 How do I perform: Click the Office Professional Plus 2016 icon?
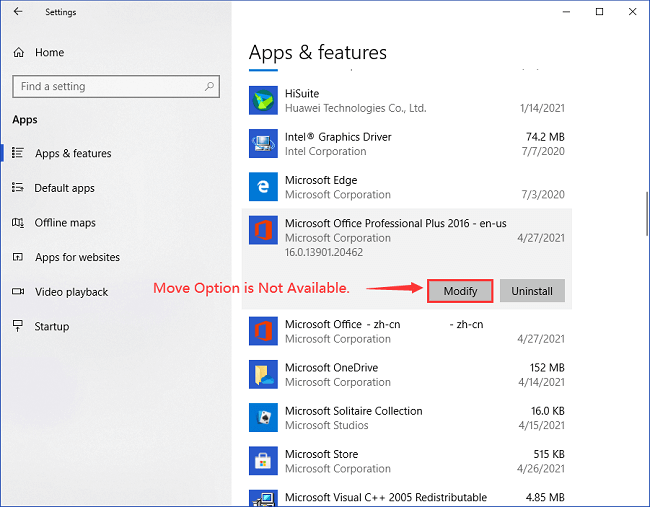tap(263, 231)
